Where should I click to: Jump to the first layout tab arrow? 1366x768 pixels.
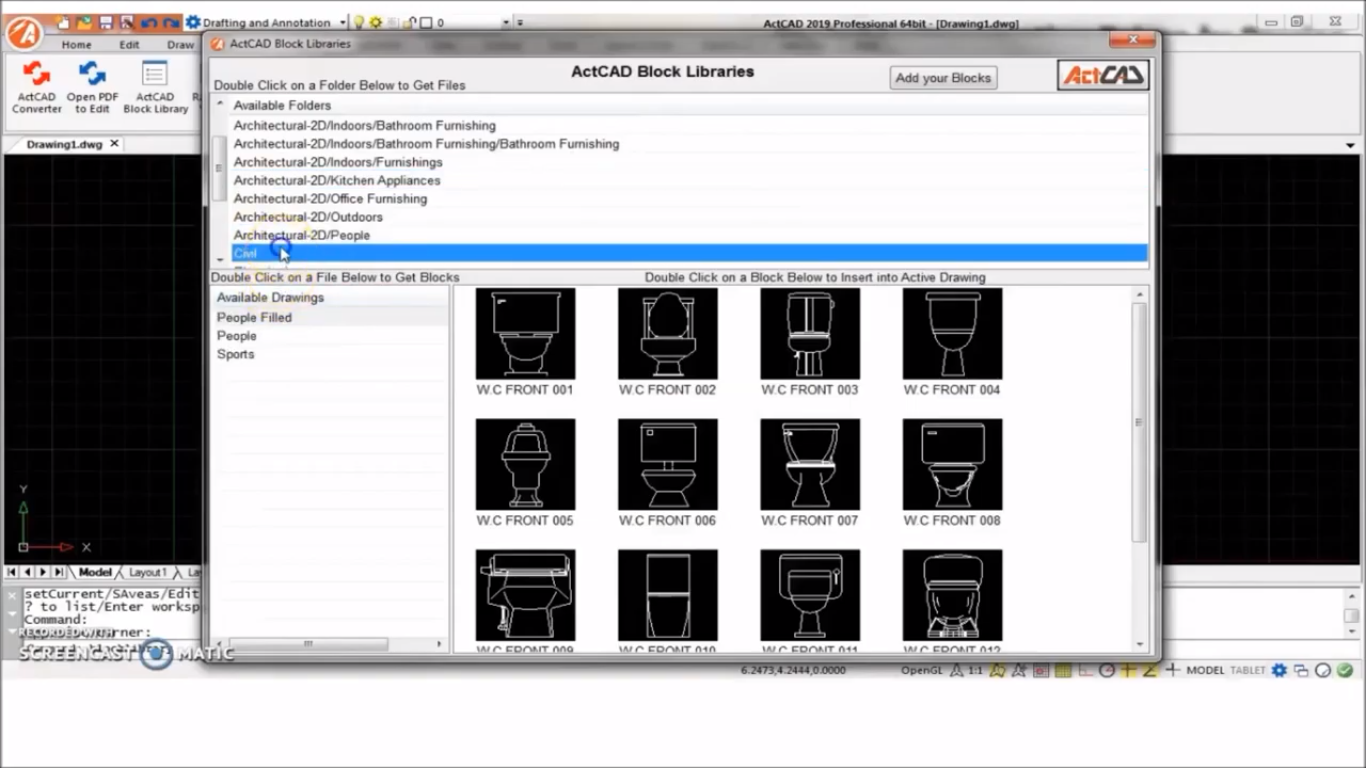[x=12, y=572]
